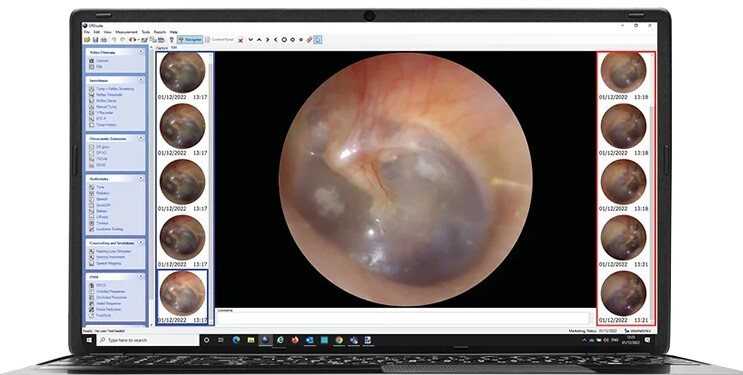Click the red pencil toolbar icon
The image size is (743, 375).
(x=309, y=40)
